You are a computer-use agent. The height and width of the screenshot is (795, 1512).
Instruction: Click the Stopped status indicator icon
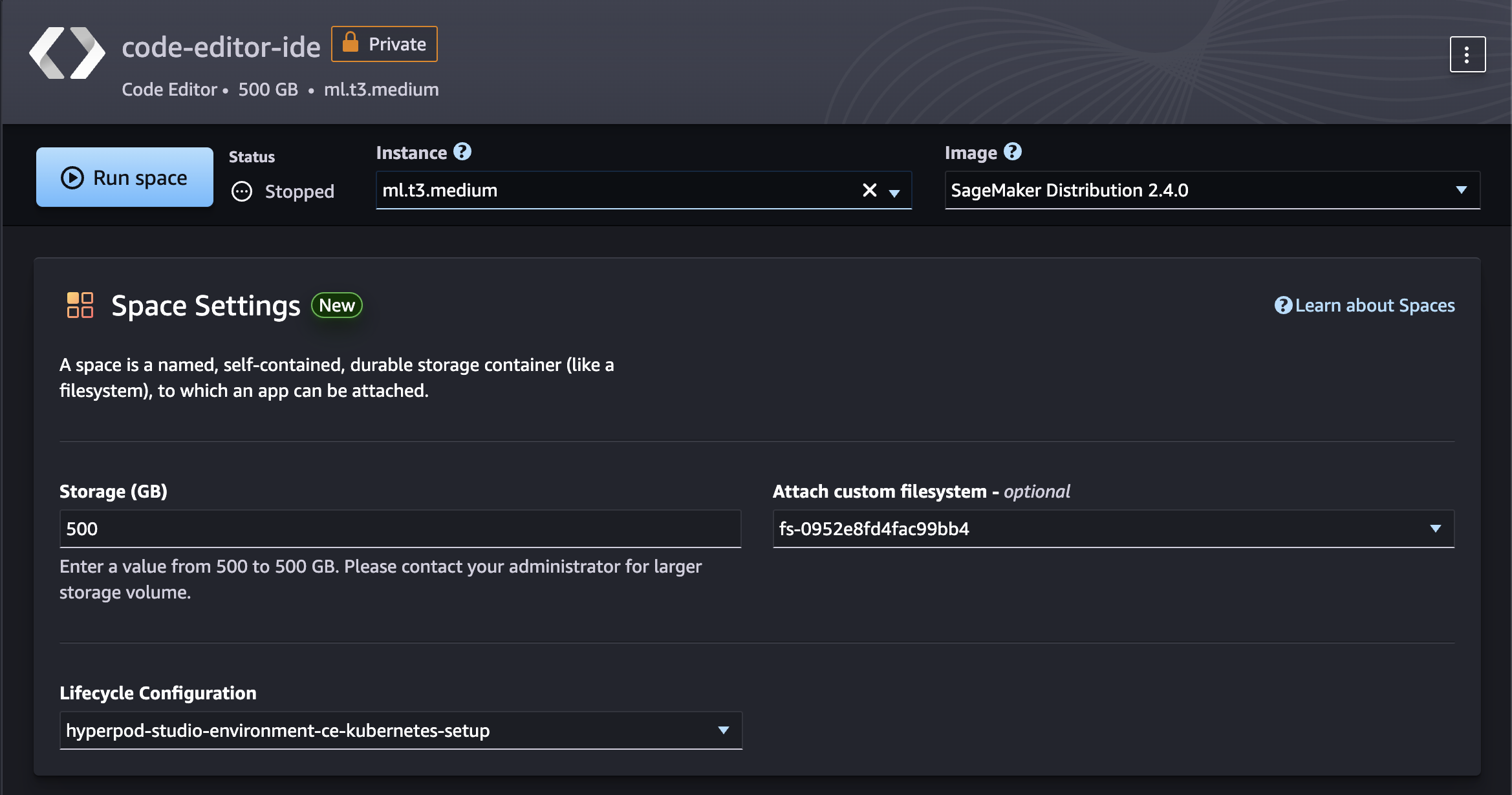pos(242,191)
